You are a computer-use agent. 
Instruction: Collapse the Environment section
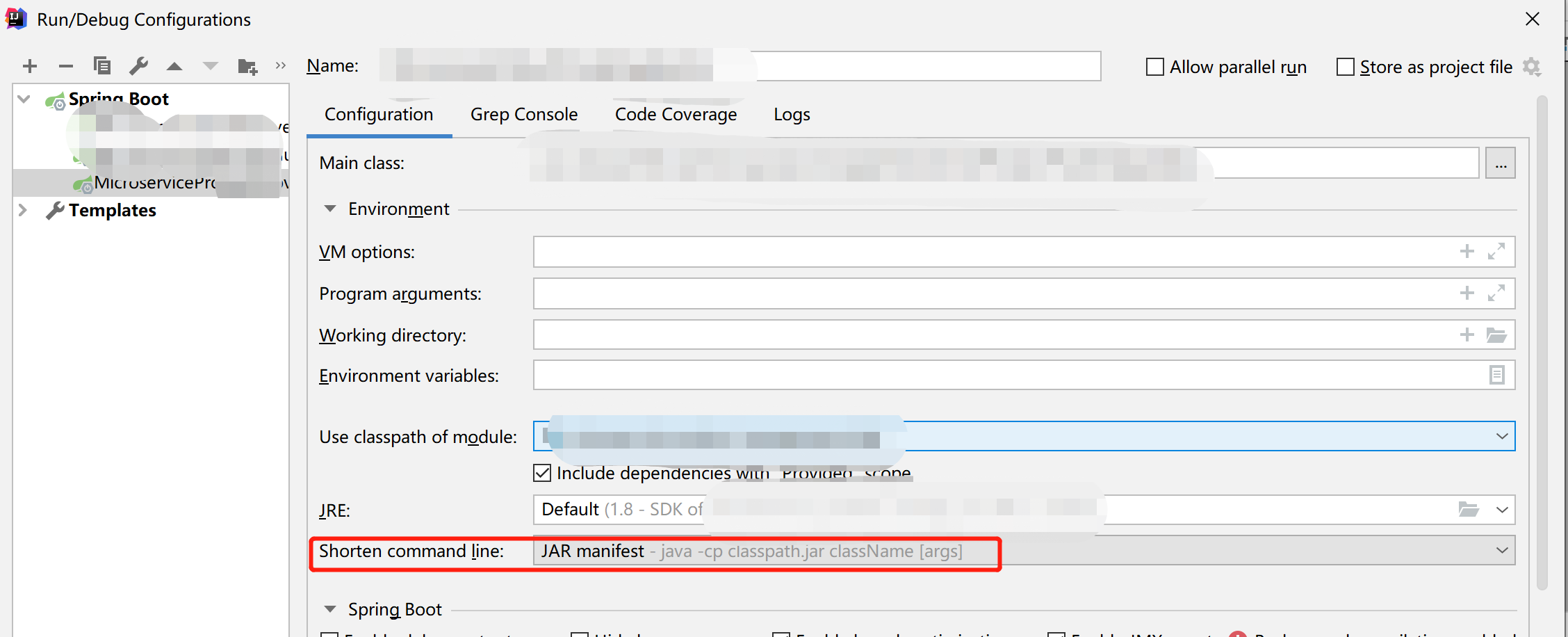[330, 209]
